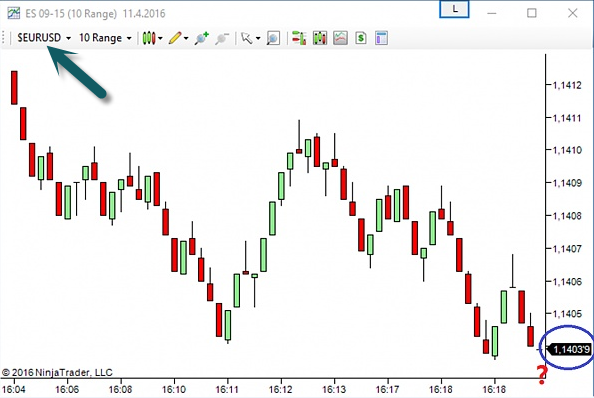Image resolution: width=594 pixels, height=398 pixels.
Task: Open the chart style dropdown arrow
Action: pos(160,38)
